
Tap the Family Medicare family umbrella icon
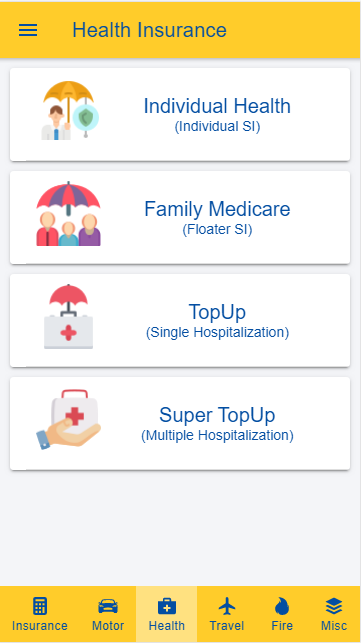[x=69, y=214]
